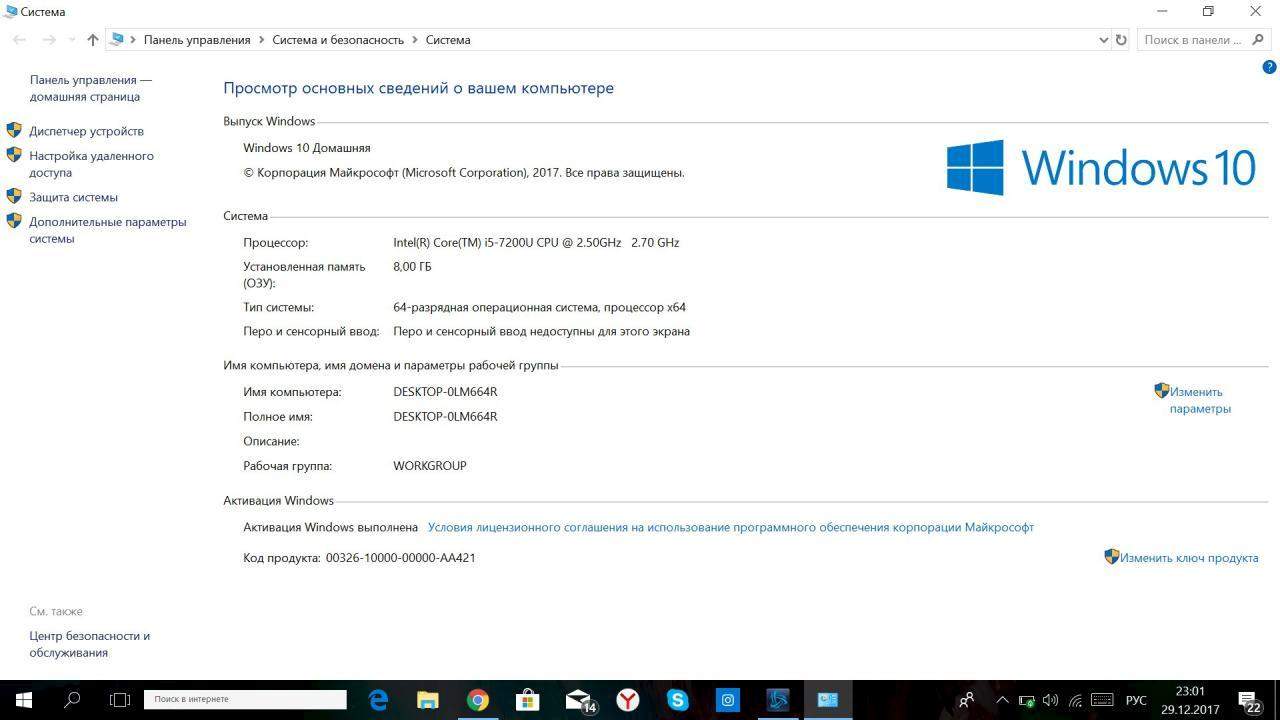Click the 8,00 ГБ memory value
The image size is (1280, 720).
[x=412, y=267]
